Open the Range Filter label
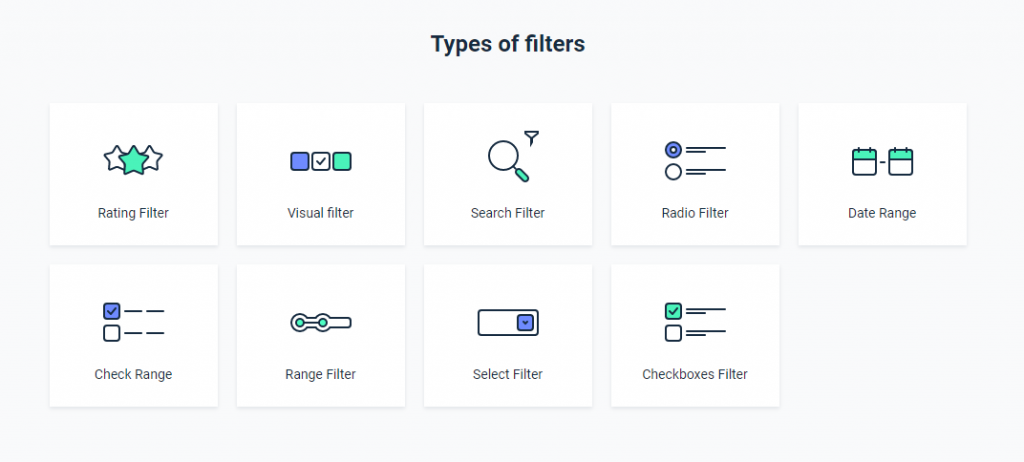Image resolution: width=1024 pixels, height=462 pixels. pyautogui.click(x=321, y=374)
